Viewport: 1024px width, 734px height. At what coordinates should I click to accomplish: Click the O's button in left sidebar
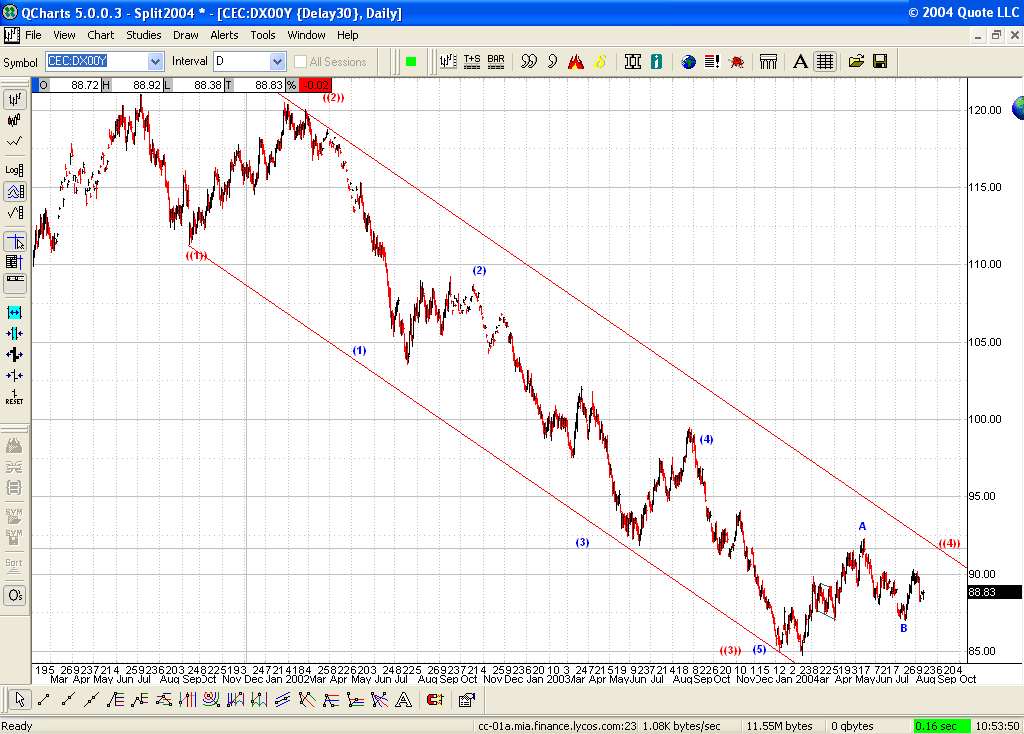pos(14,596)
